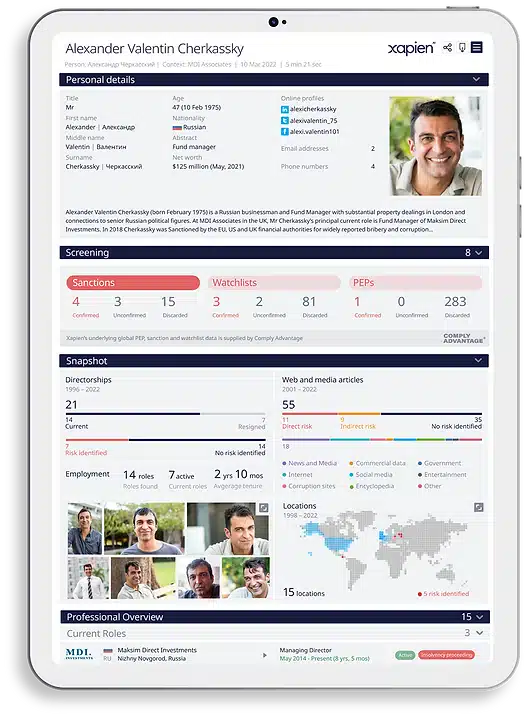Select the Sanctions screening tab

coord(133,283)
